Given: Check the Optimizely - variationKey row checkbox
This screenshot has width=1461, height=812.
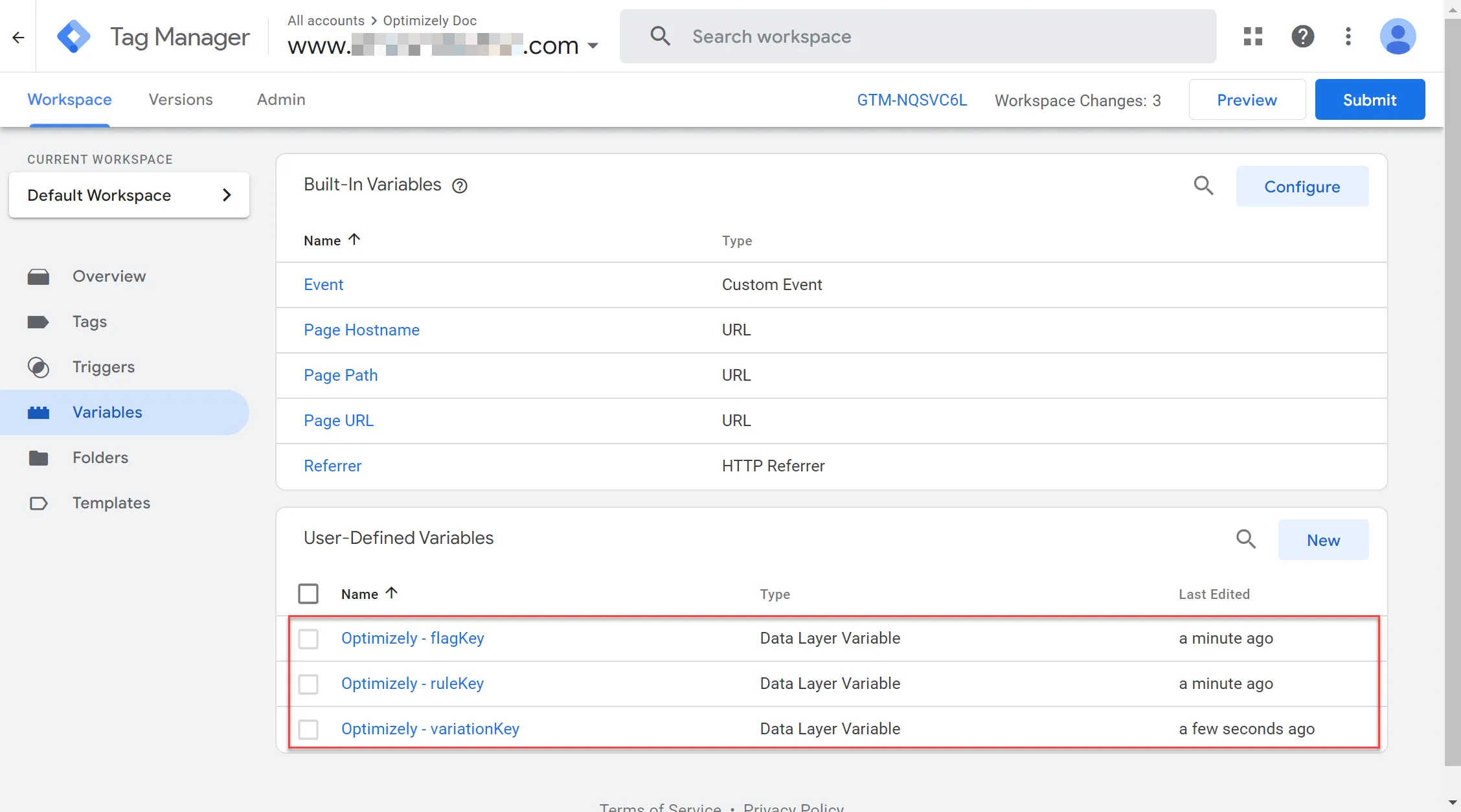Looking at the screenshot, I should 308,729.
